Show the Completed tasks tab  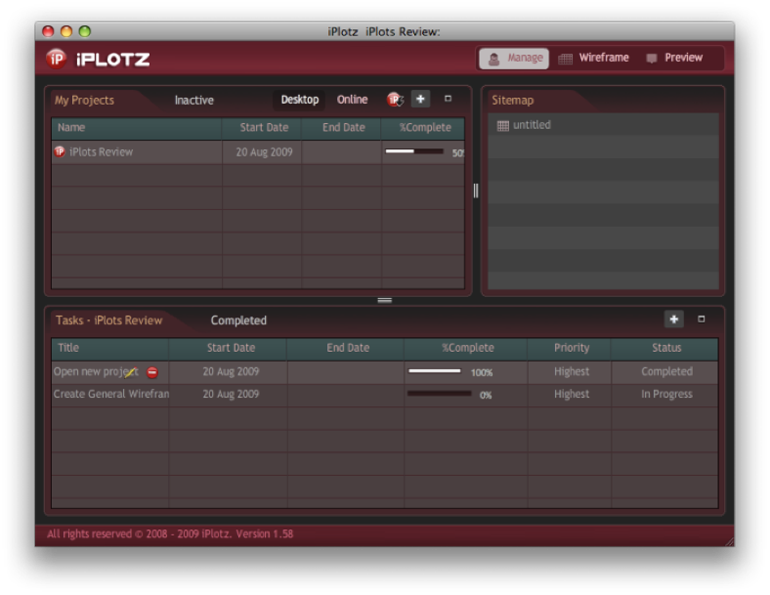239,321
